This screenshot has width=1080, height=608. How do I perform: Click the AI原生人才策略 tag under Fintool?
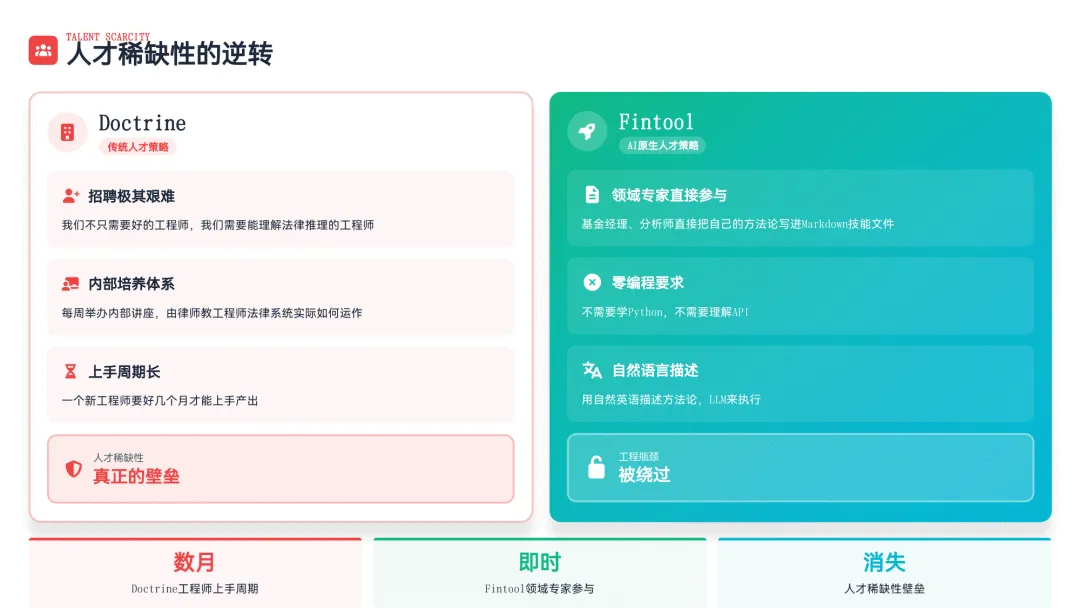[x=662, y=146]
